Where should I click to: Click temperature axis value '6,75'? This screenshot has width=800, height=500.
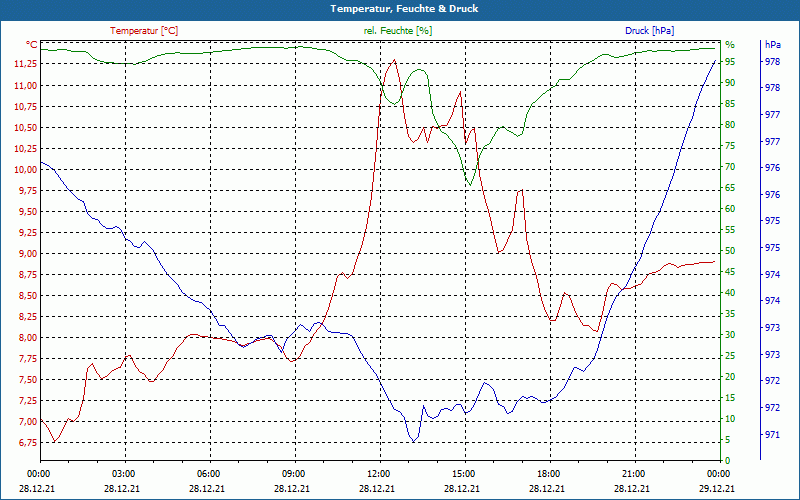click(28, 443)
